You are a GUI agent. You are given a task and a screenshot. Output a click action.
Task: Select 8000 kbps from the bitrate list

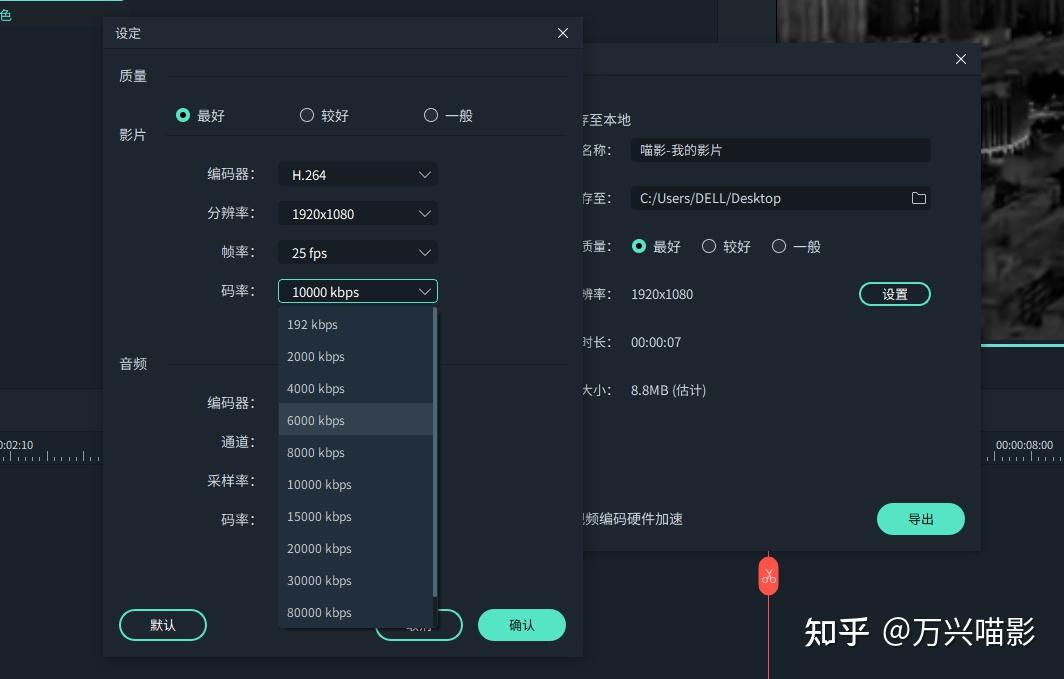[x=356, y=452]
